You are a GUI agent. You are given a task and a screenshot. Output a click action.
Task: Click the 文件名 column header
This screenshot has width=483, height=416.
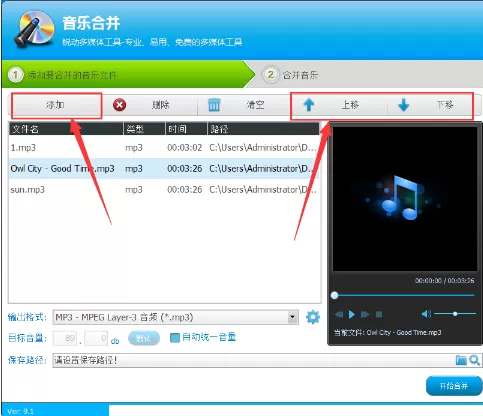pyautogui.click(x=66, y=129)
